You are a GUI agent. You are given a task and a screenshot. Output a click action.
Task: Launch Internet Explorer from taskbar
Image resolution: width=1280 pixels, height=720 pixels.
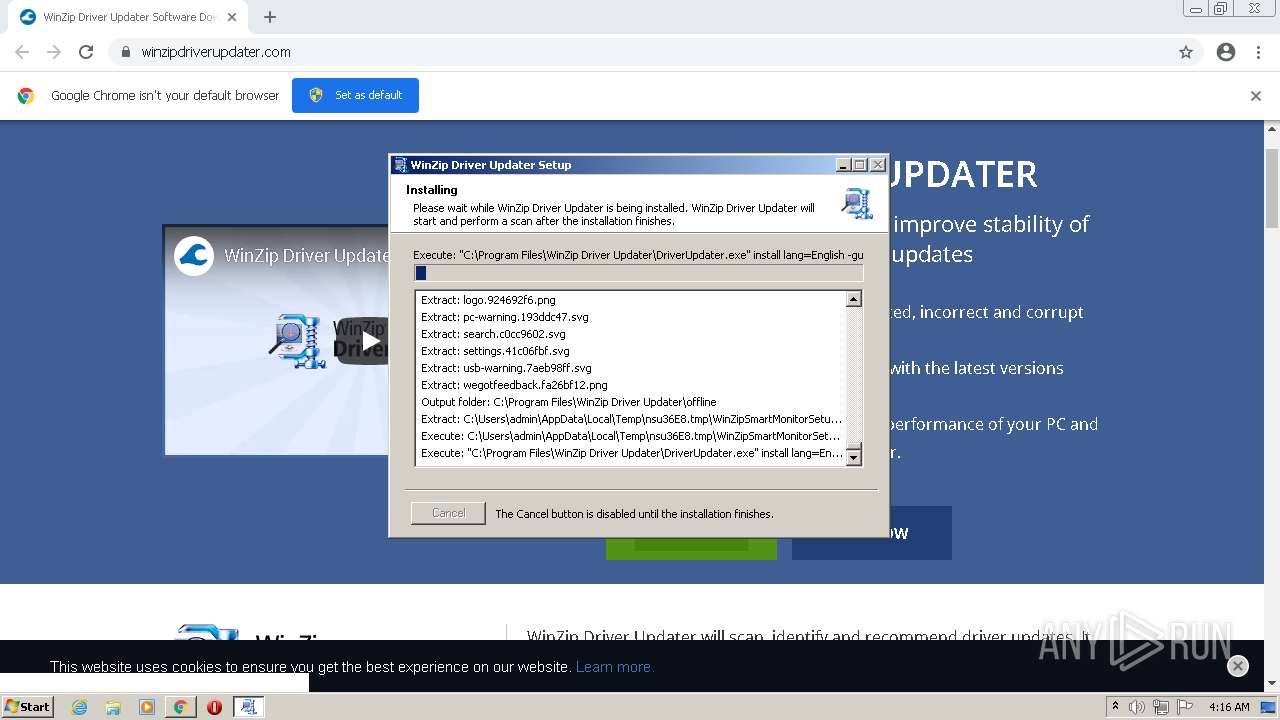[79, 707]
